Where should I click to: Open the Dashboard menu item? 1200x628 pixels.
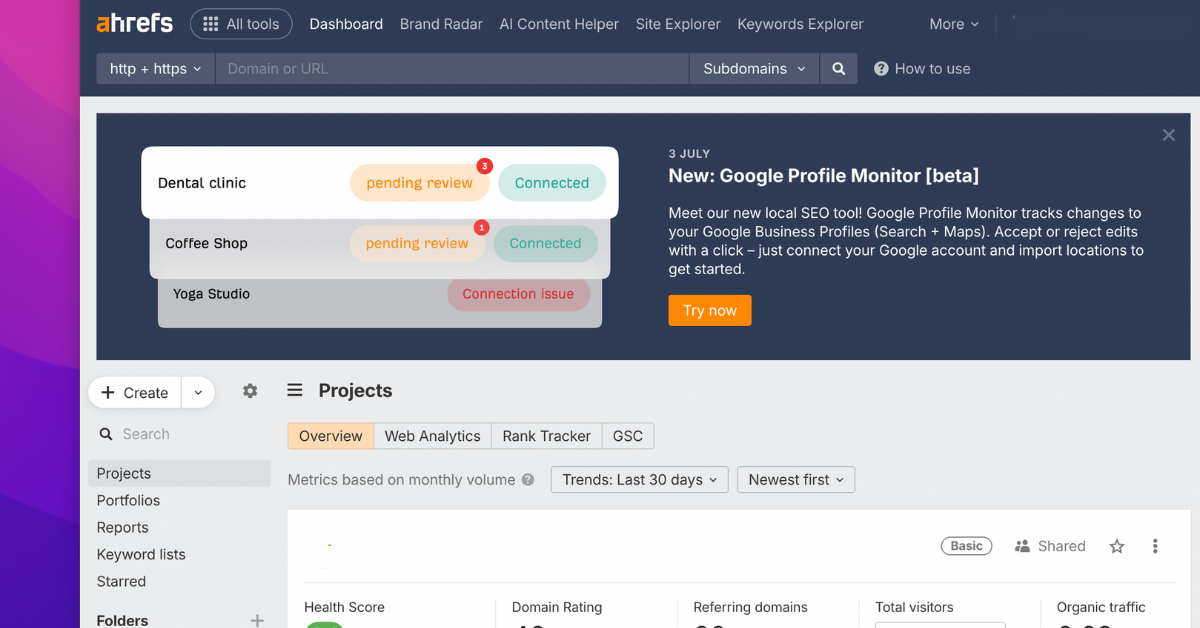[346, 24]
